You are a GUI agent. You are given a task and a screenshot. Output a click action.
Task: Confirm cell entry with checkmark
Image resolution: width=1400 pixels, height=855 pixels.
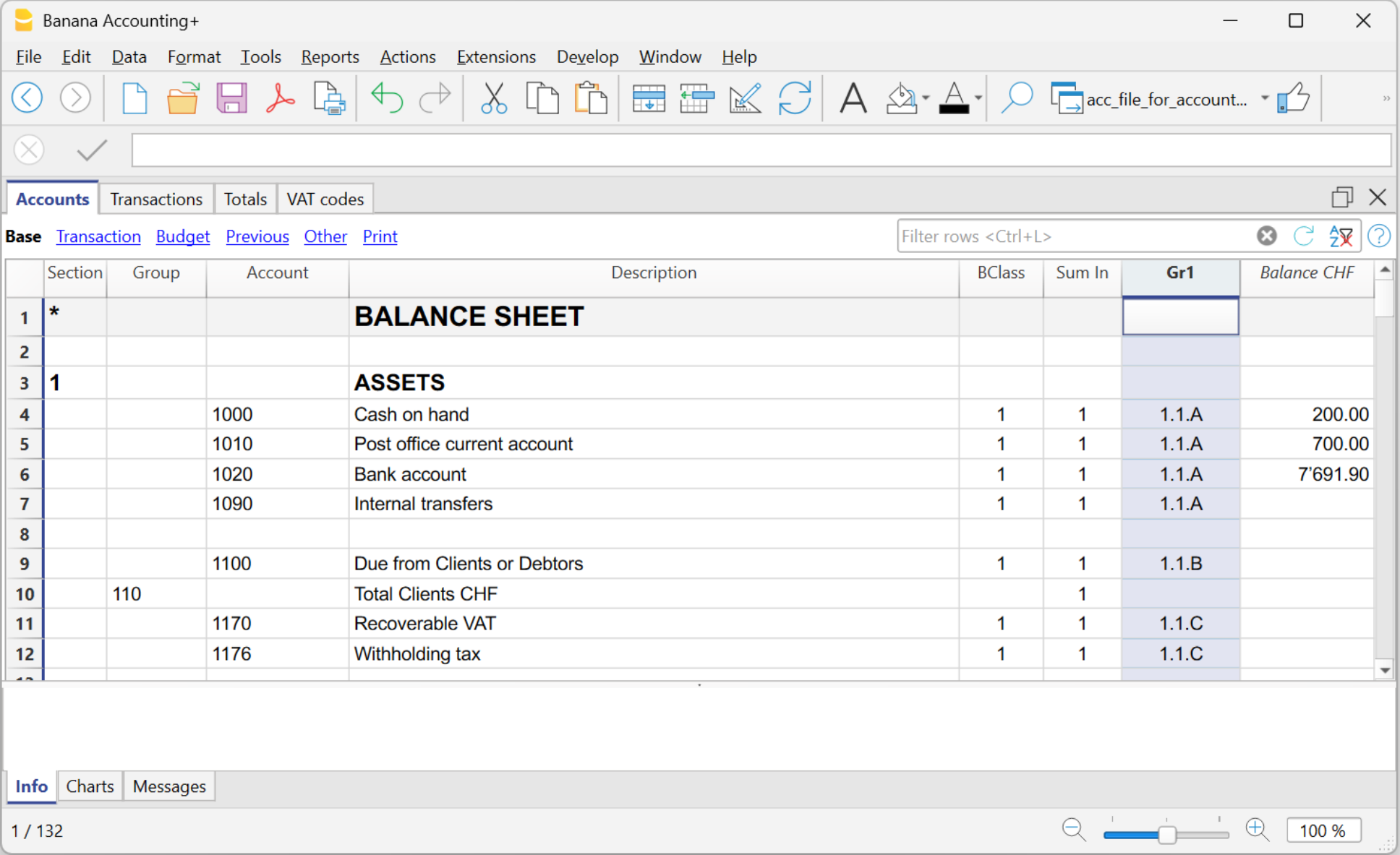pos(92,150)
